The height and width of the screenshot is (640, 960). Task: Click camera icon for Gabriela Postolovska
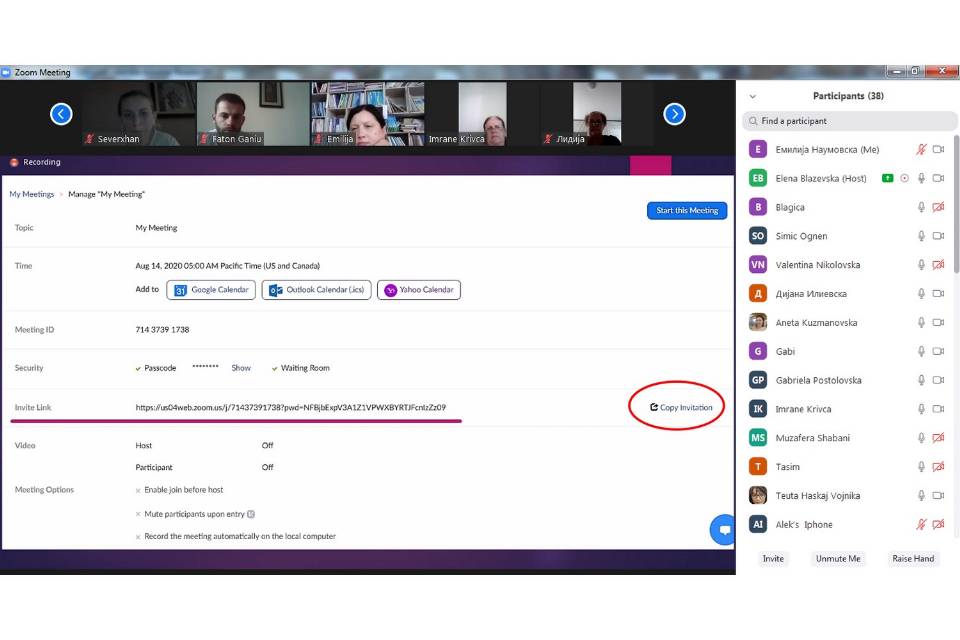(x=938, y=380)
